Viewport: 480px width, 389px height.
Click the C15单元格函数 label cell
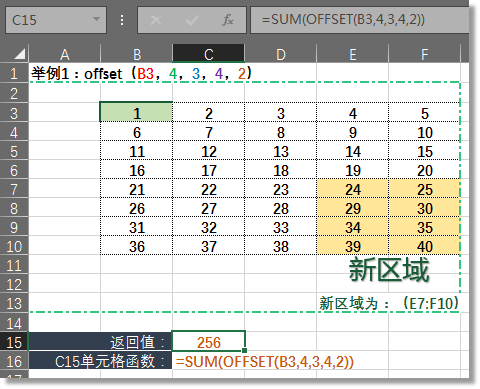tap(100, 360)
